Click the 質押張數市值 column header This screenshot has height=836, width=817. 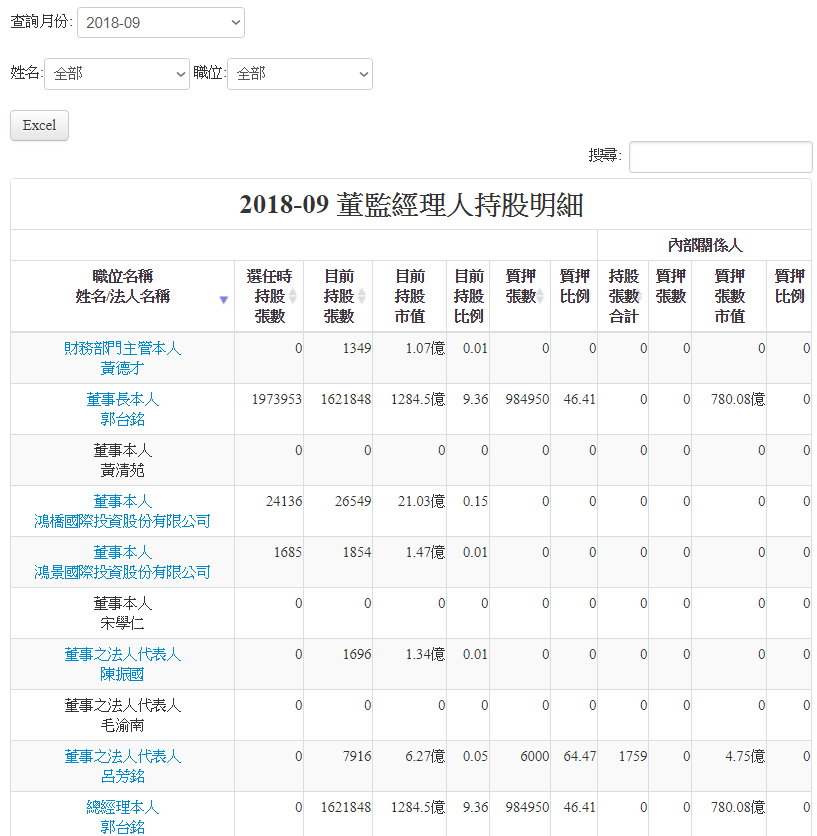(x=729, y=296)
